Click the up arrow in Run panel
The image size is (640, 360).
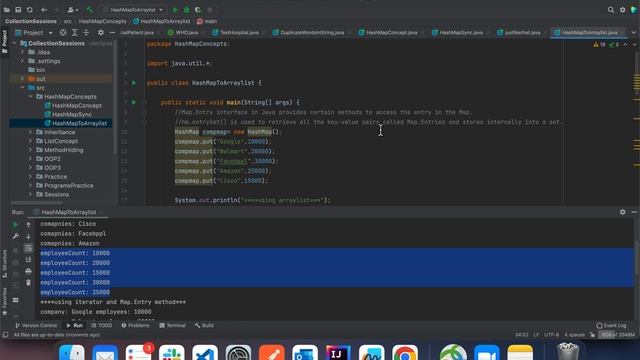pyautogui.click(x=28, y=225)
